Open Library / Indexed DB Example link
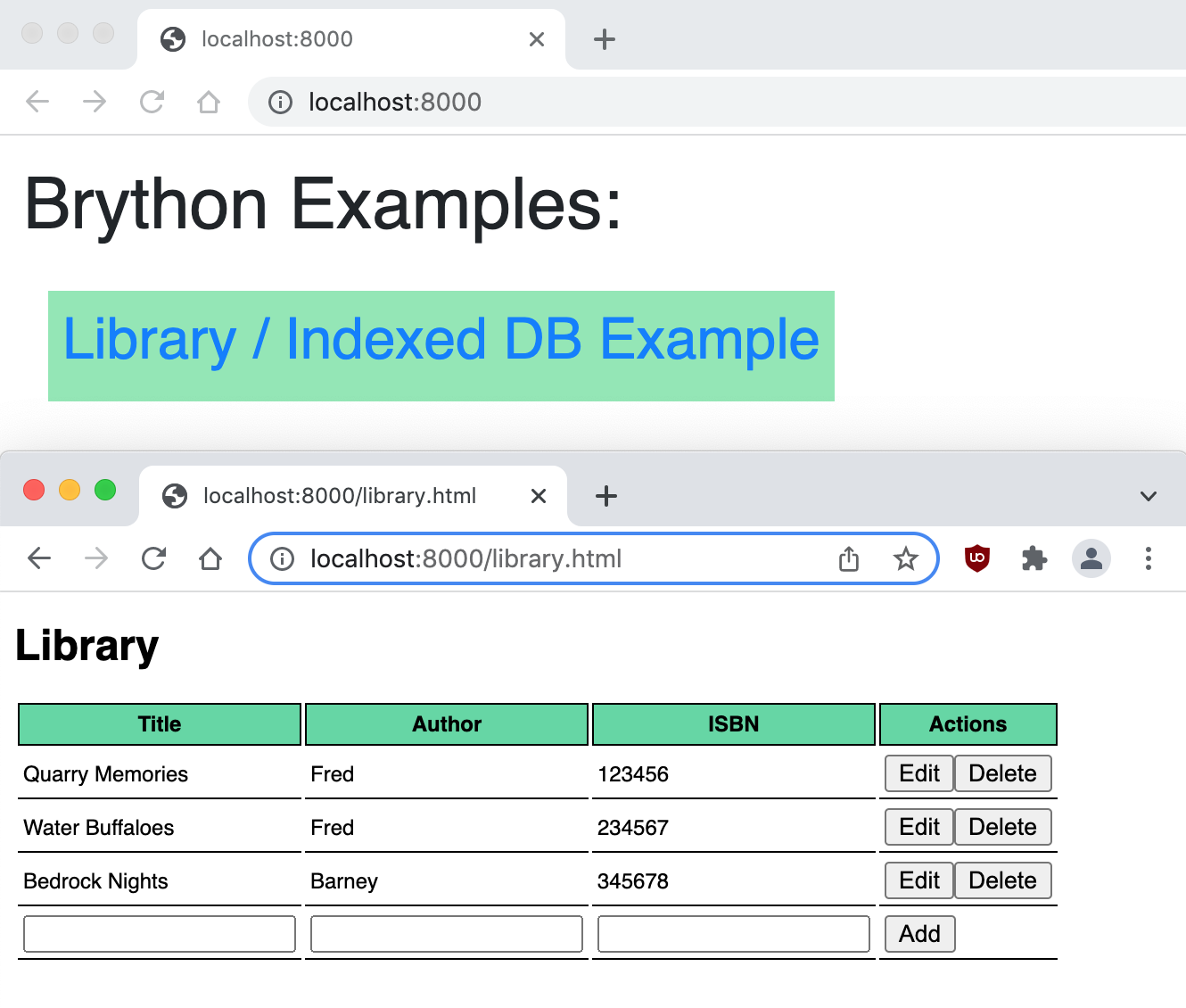This screenshot has width=1186, height=1008. pos(441,340)
